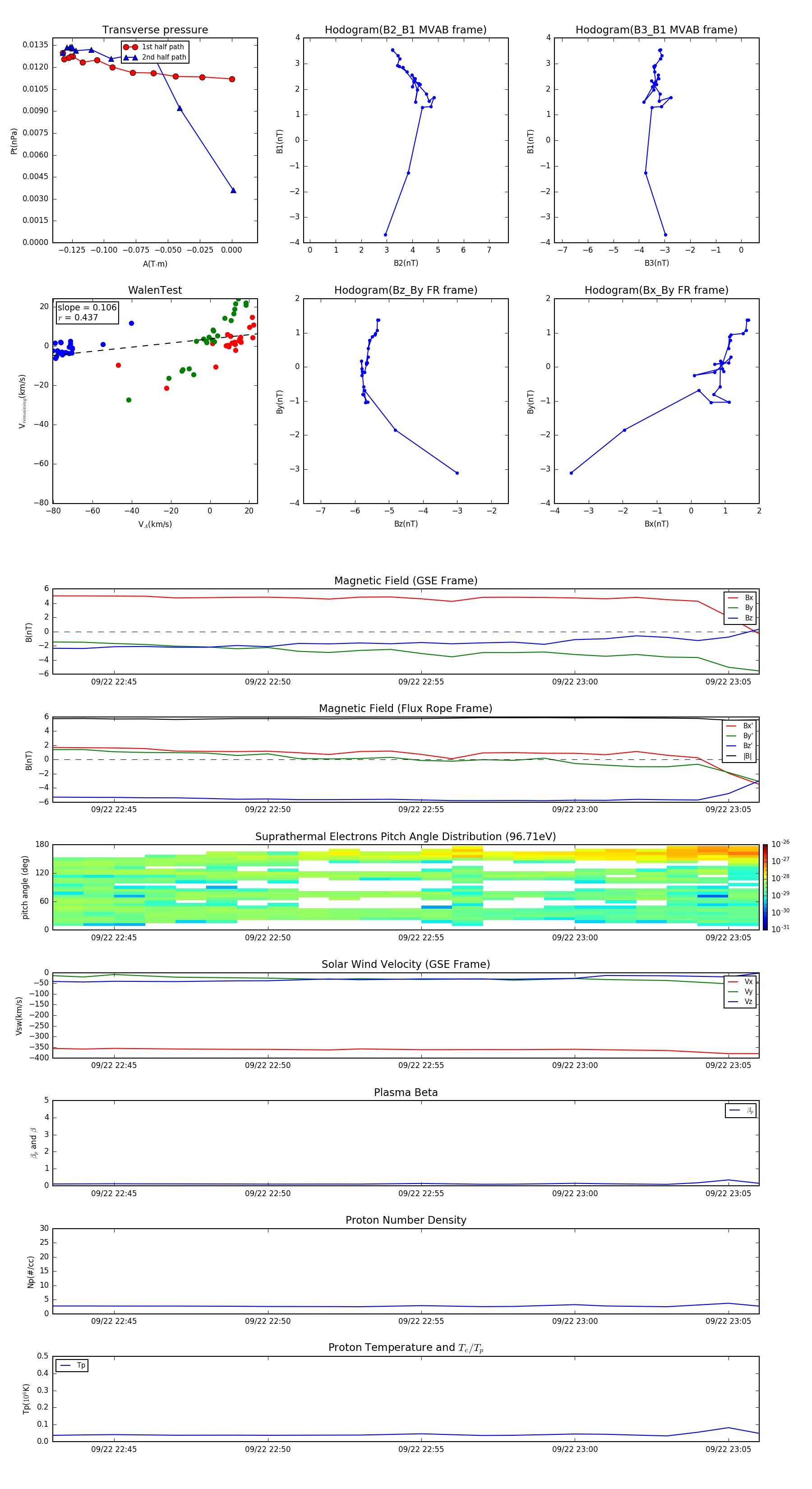Select the 'V_A(km/s)' x-axis label
The image size is (812, 1489).
coord(155,524)
